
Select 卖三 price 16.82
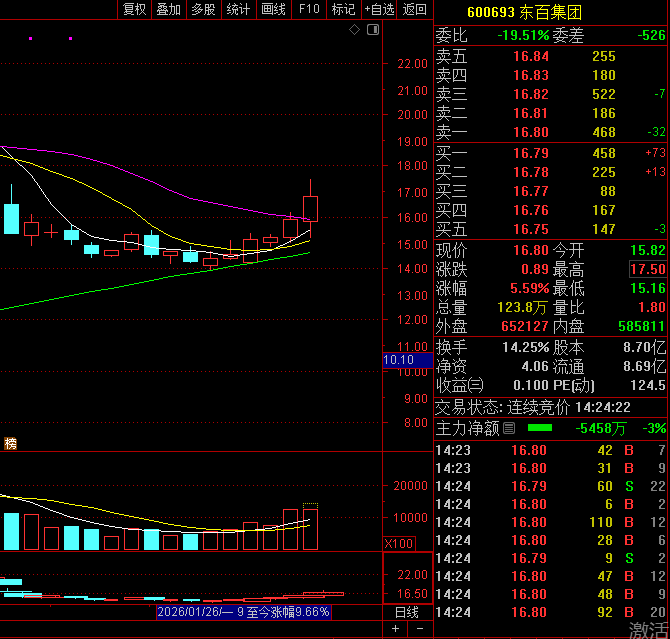(531, 94)
